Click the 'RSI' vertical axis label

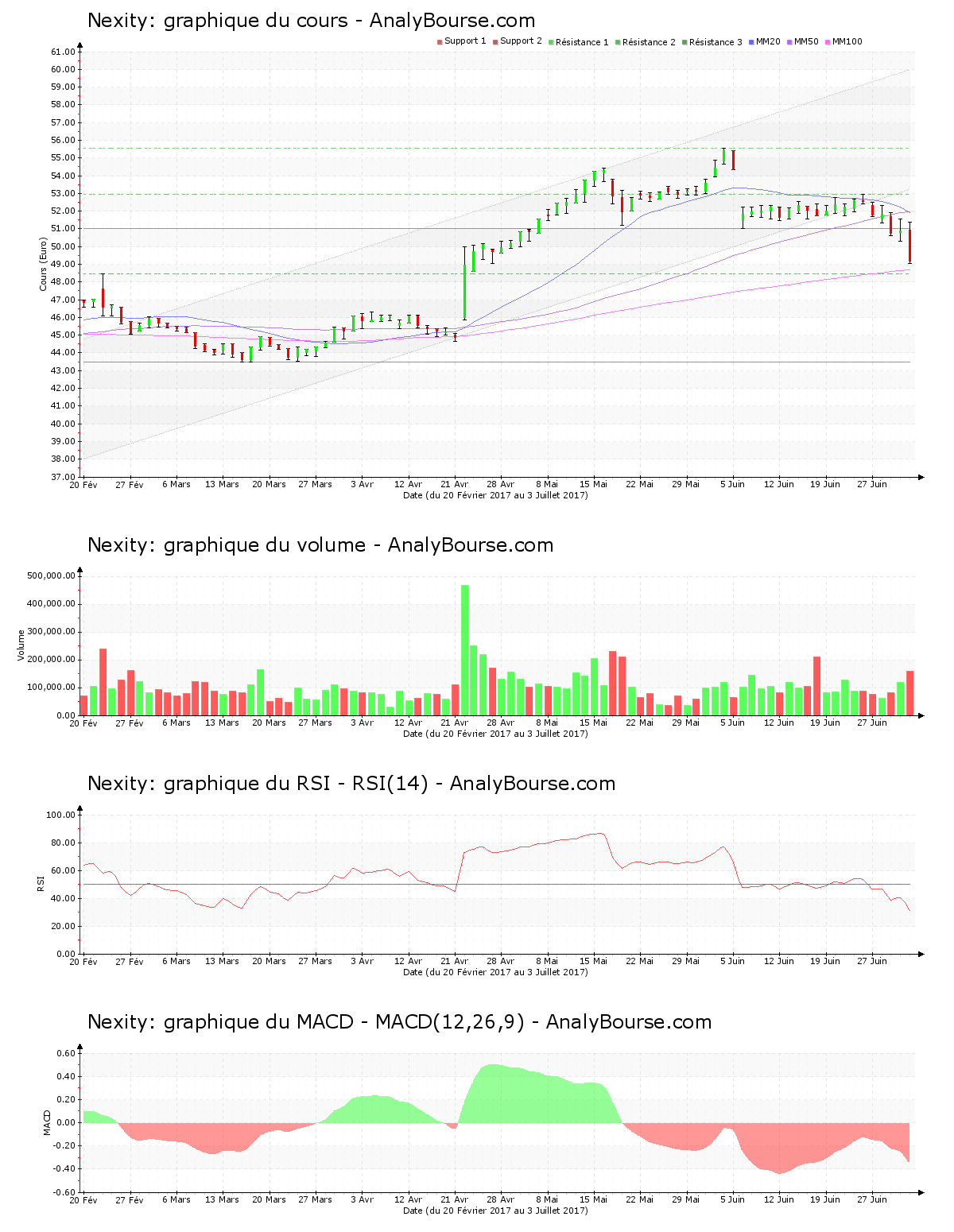(40, 883)
